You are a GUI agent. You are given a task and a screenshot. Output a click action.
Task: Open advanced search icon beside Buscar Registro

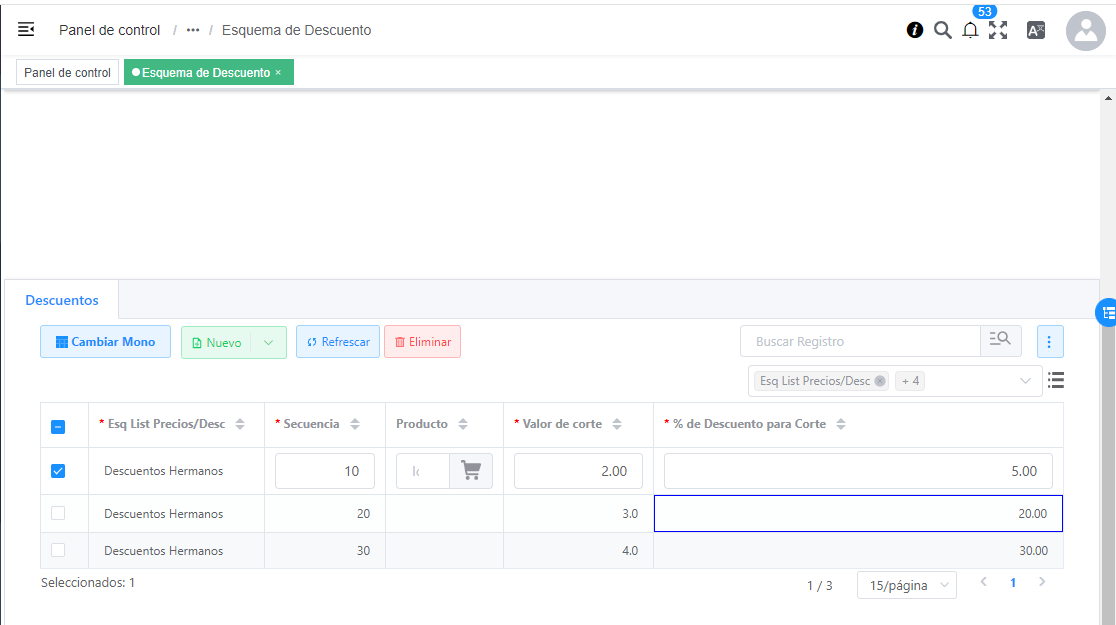point(1000,341)
